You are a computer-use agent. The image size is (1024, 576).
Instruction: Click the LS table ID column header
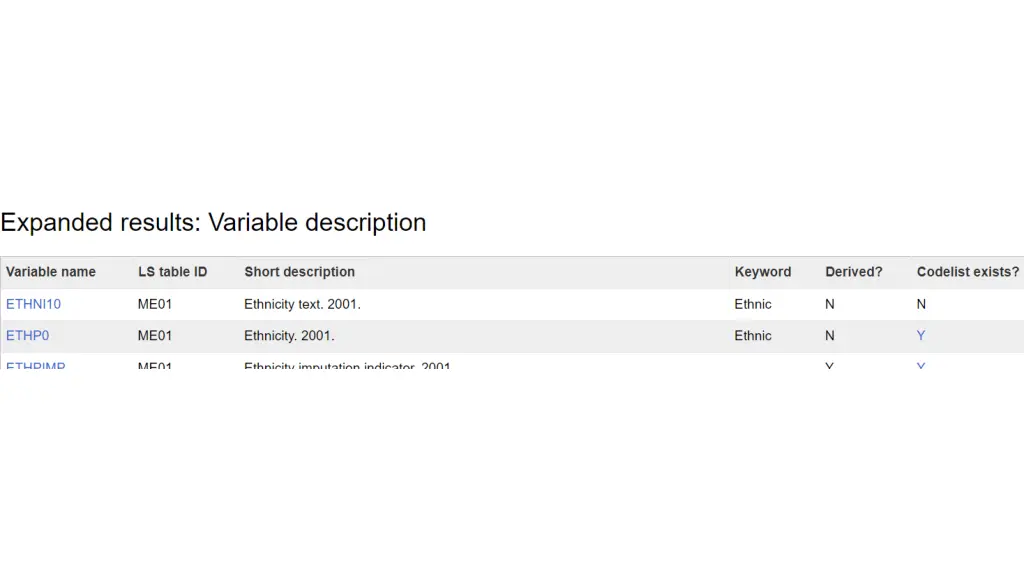tap(172, 272)
